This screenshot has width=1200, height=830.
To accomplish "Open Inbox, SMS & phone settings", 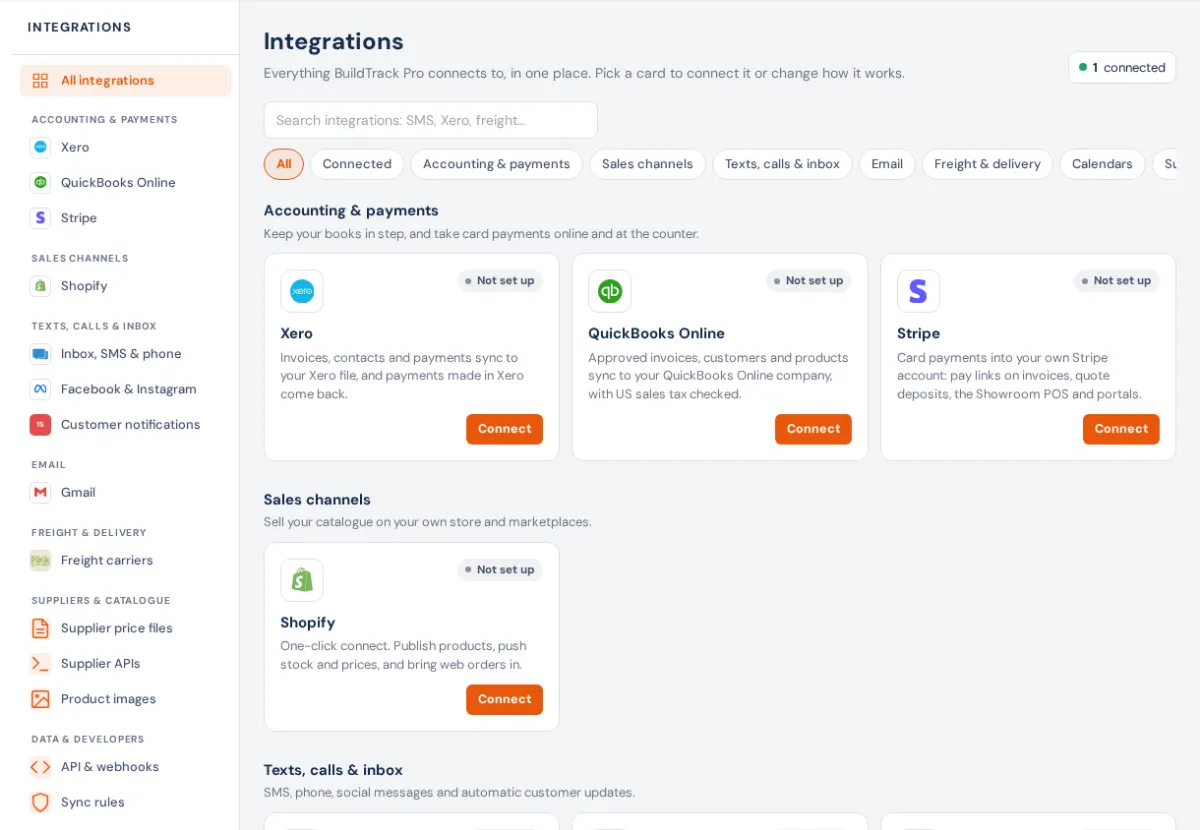I will coord(126,354).
